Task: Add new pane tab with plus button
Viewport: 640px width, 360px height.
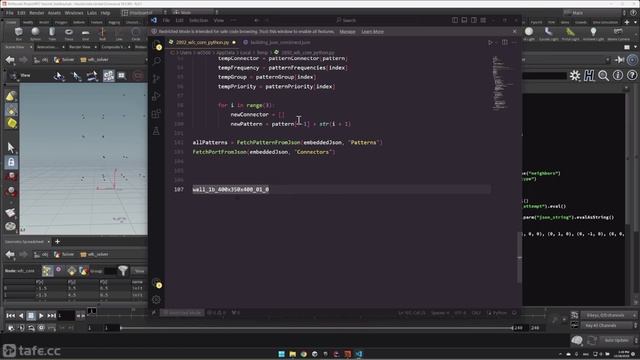Action: tap(57, 242)
